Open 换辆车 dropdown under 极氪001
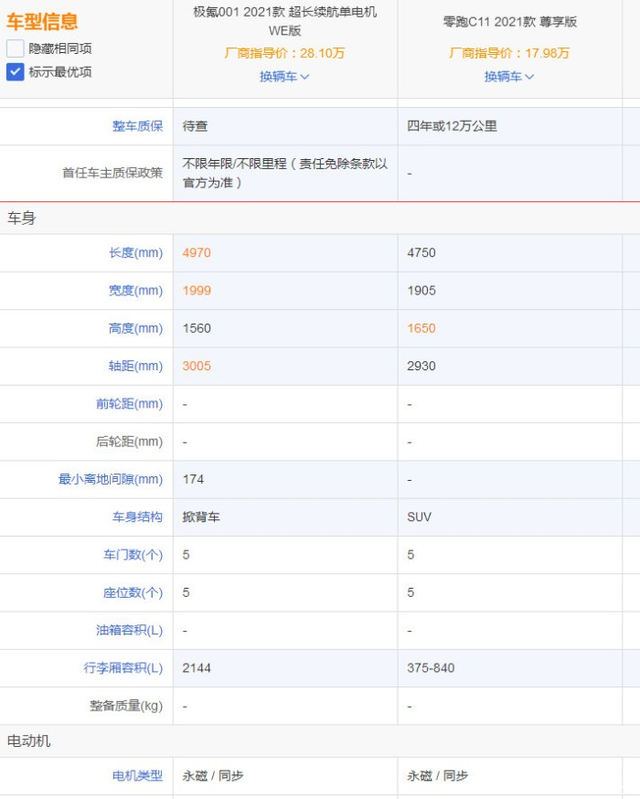640x799 pixels. (x=284, y=76)
